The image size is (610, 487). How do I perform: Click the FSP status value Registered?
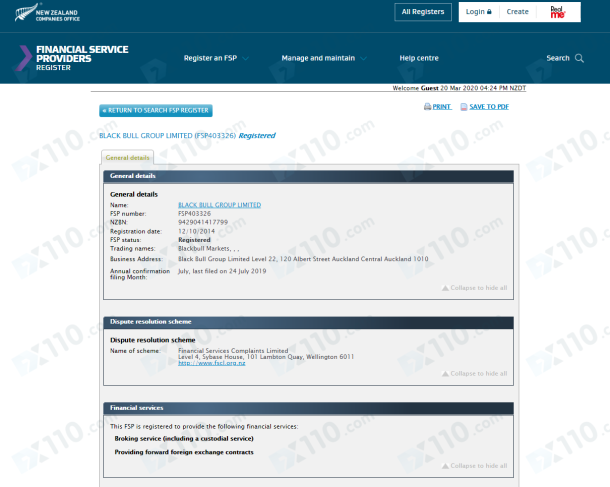194,240
